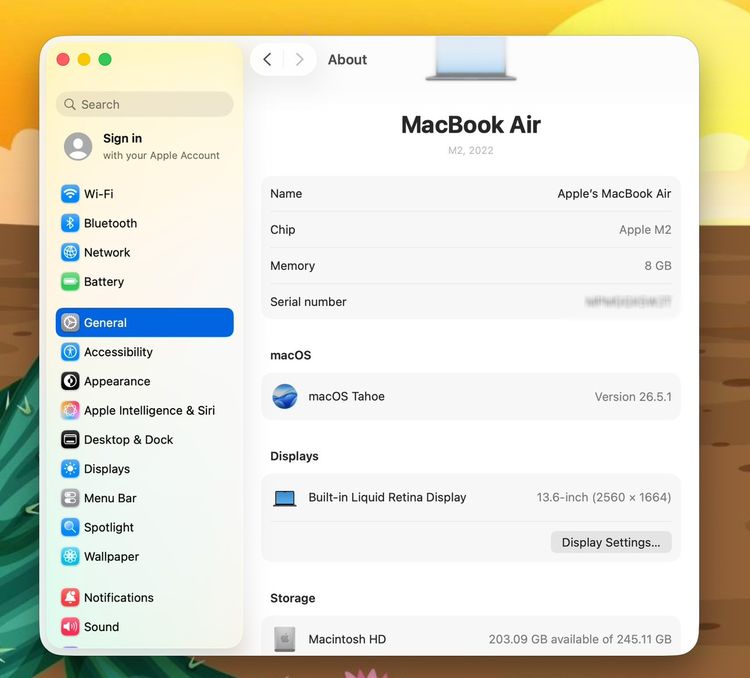This screenshot has height=678, width=750.
Task: Zoom window with green button
Action: click(105, 59)
